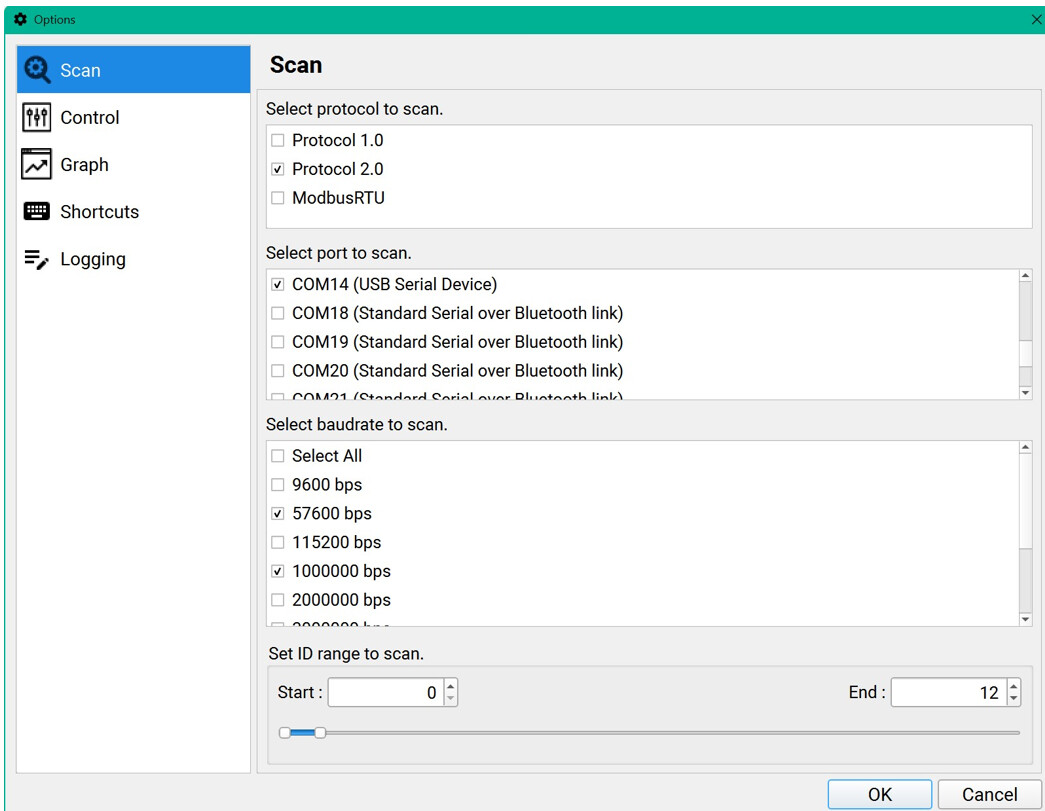This screenshot has width=1045, height=811.
Task: Click the Options gear icon in title bar
Action: (x=20, y=19)
